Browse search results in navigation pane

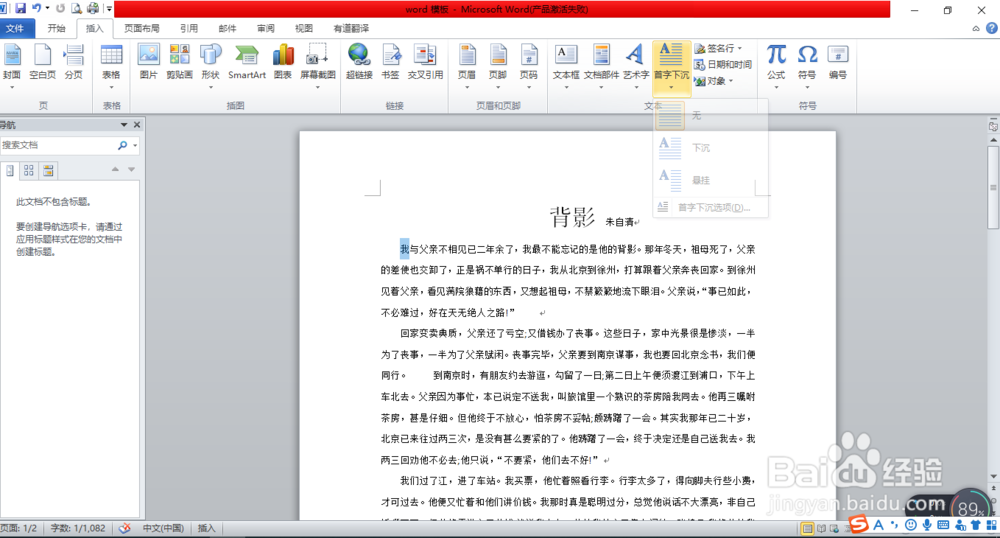[x=48, y=170]
